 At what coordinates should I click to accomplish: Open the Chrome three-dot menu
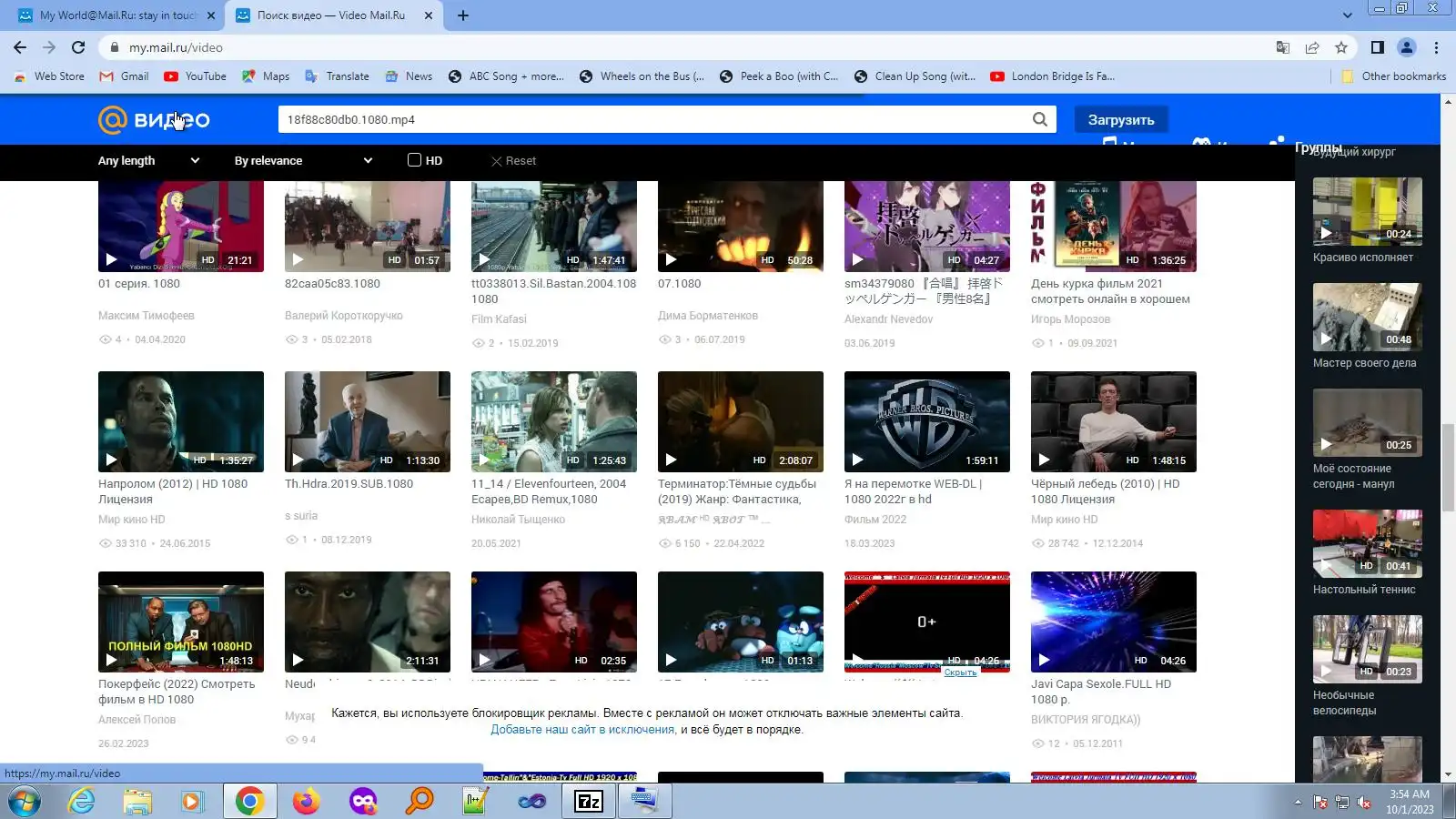coord(1436,47)
